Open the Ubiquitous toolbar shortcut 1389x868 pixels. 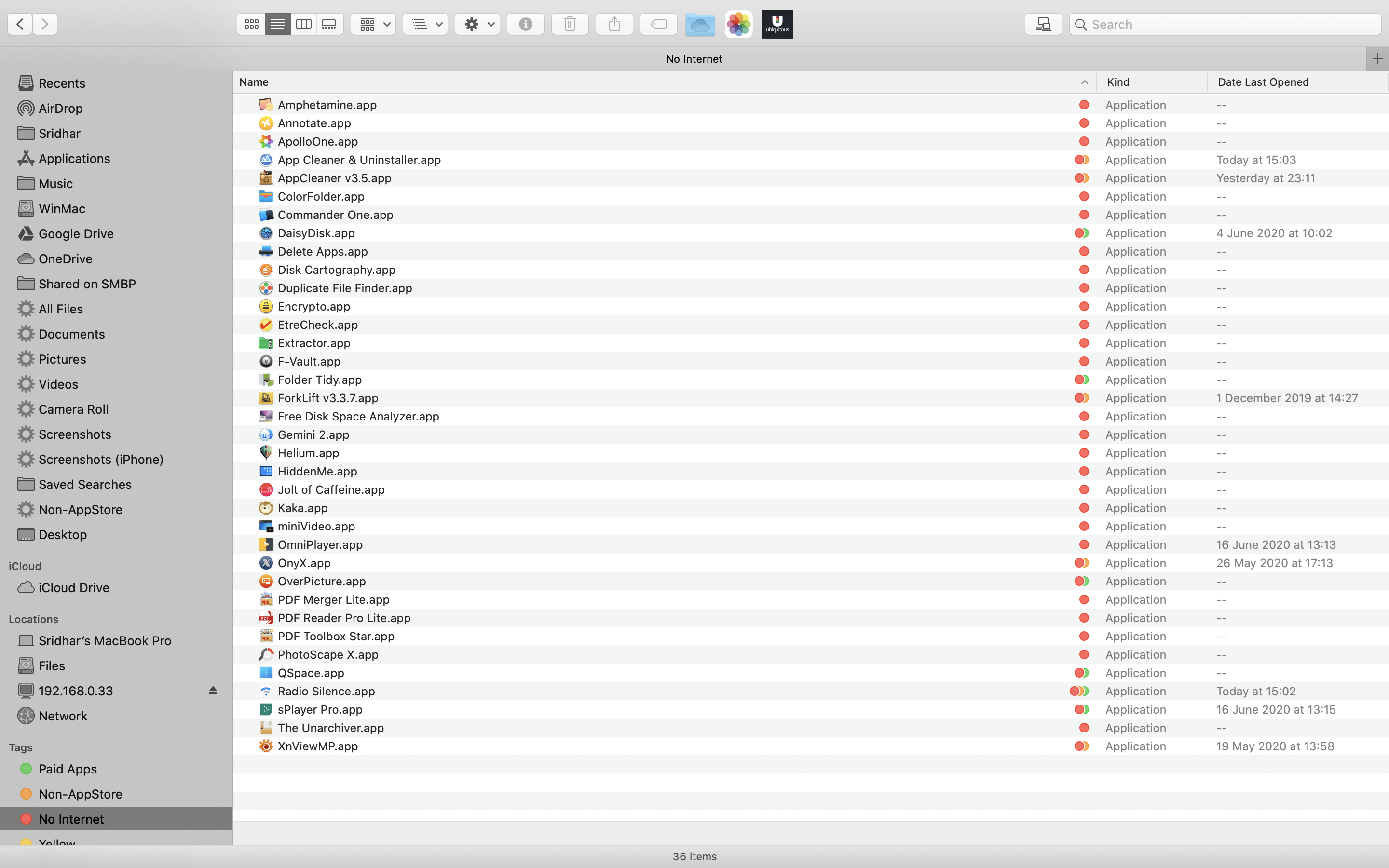click(x=777, y=24)
